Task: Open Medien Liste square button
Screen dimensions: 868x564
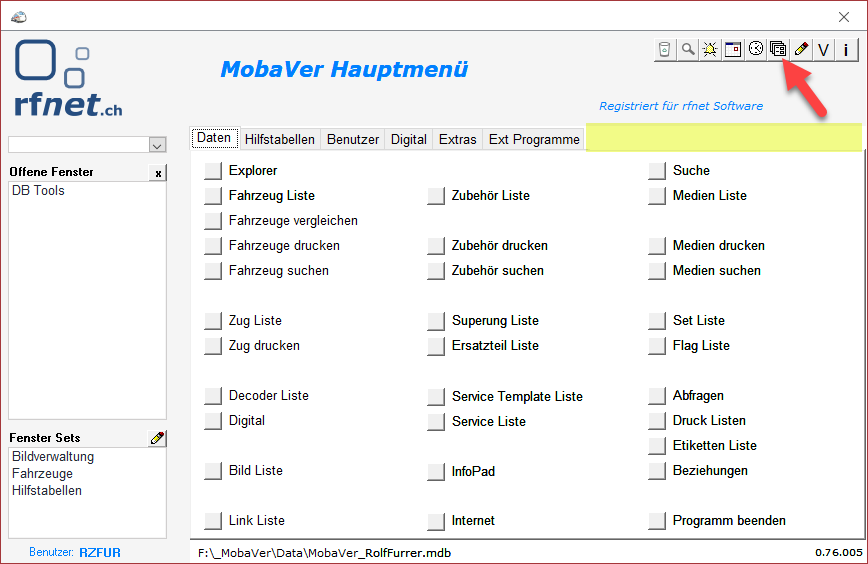Action: click(x=657, y=196)
